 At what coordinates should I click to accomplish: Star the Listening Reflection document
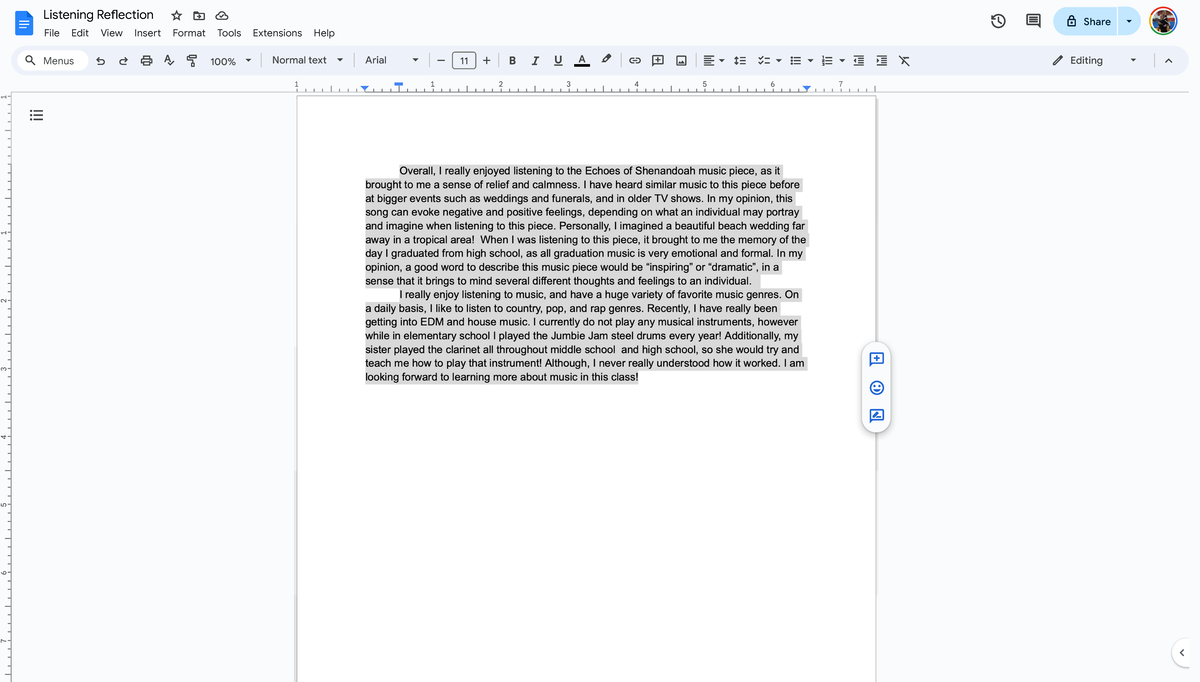click(x=176, y=14)
